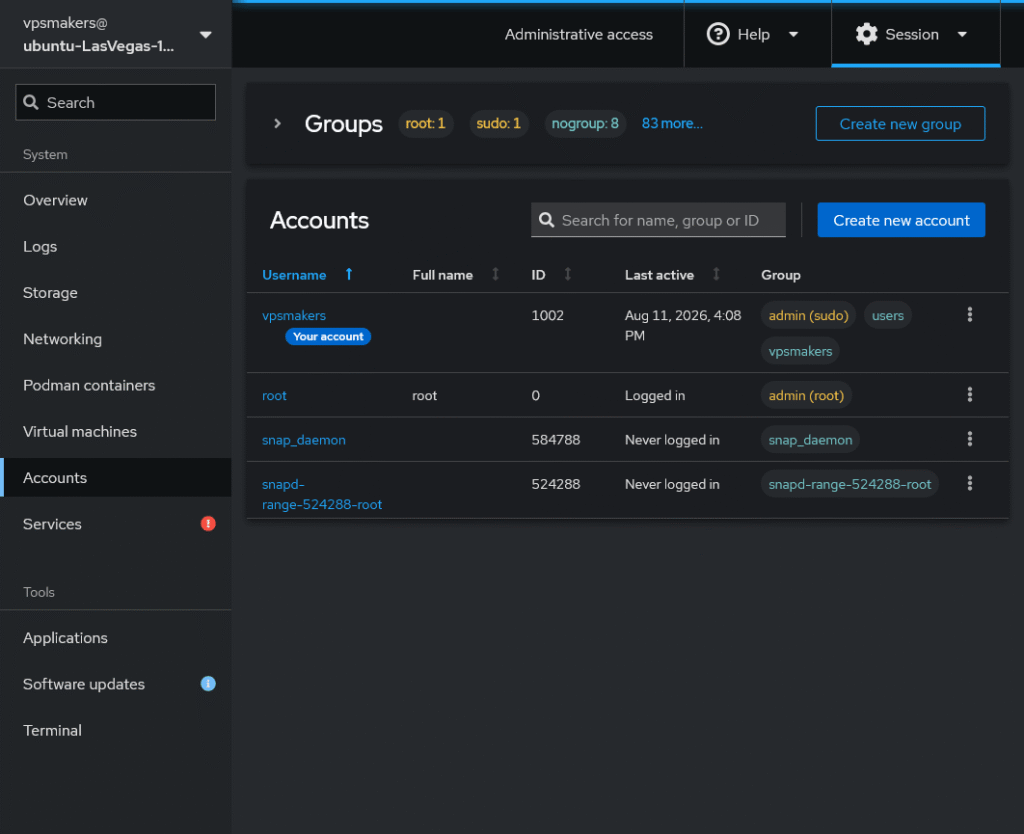Sort by Last active using sort icon
The width and height of the screenshot is (1024, 834).
tap(716, 274)
